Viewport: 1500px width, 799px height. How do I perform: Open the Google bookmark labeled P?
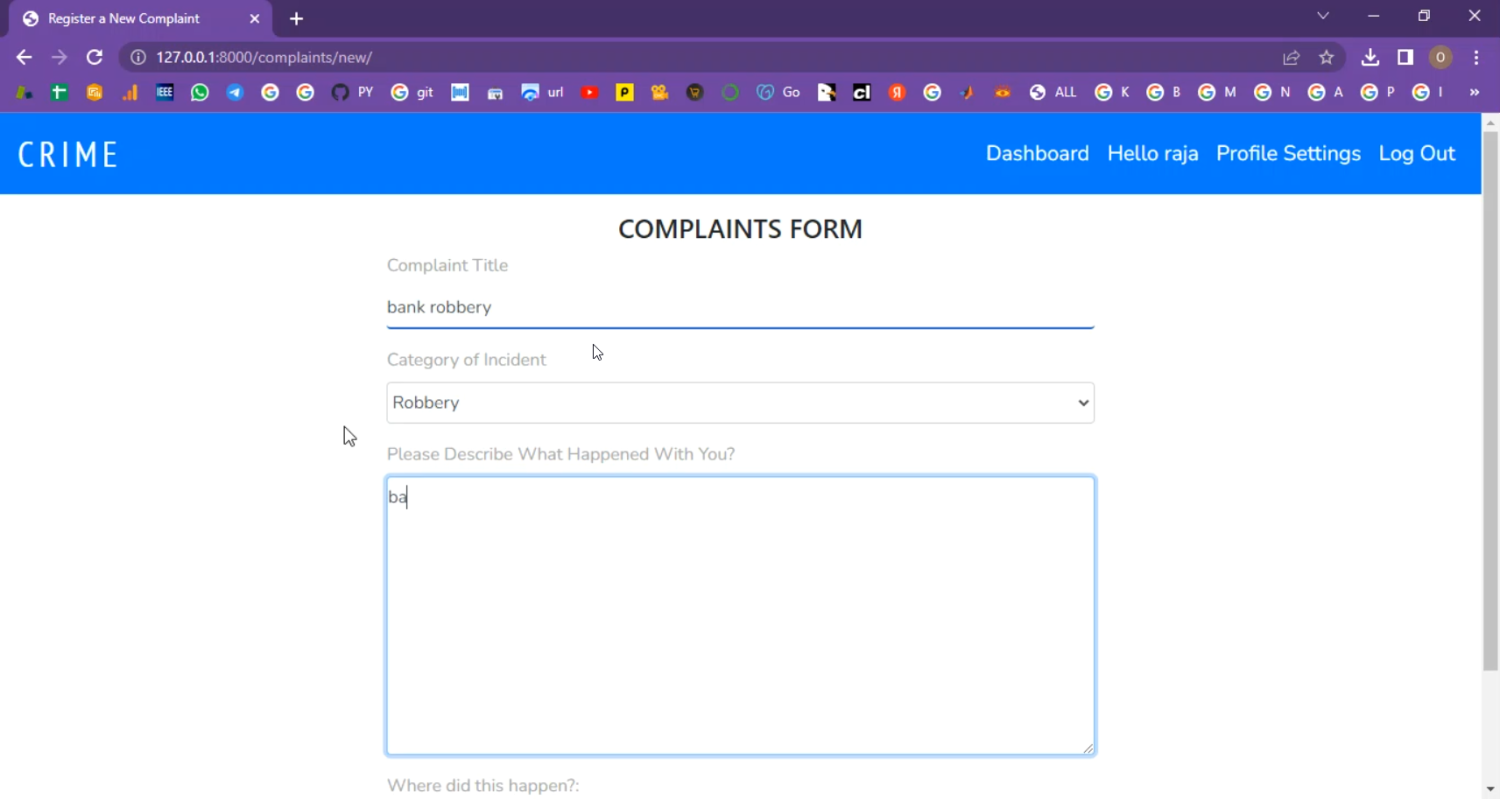click(x=1377, y=92)
